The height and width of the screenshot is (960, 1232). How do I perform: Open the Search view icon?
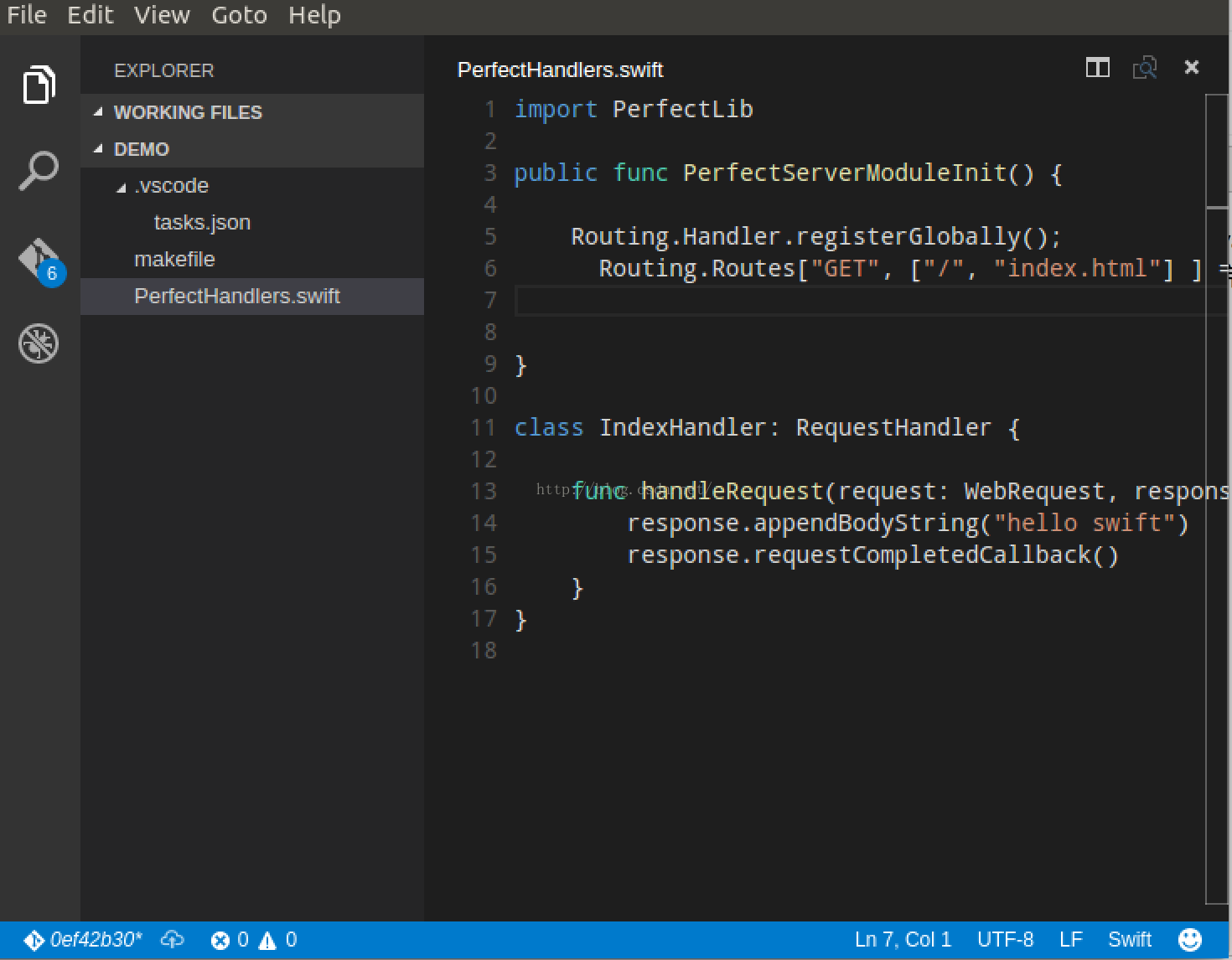coord(39,171)
